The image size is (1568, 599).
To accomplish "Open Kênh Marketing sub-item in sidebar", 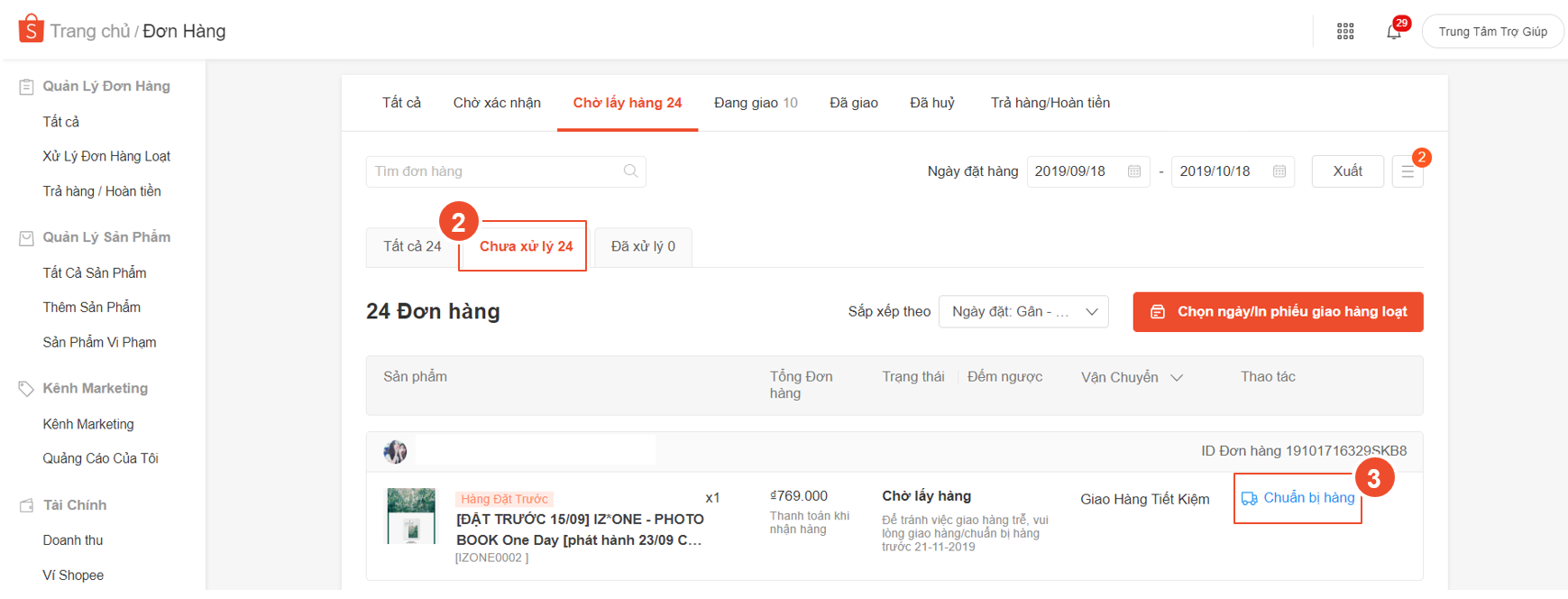I will coord(88,424).
